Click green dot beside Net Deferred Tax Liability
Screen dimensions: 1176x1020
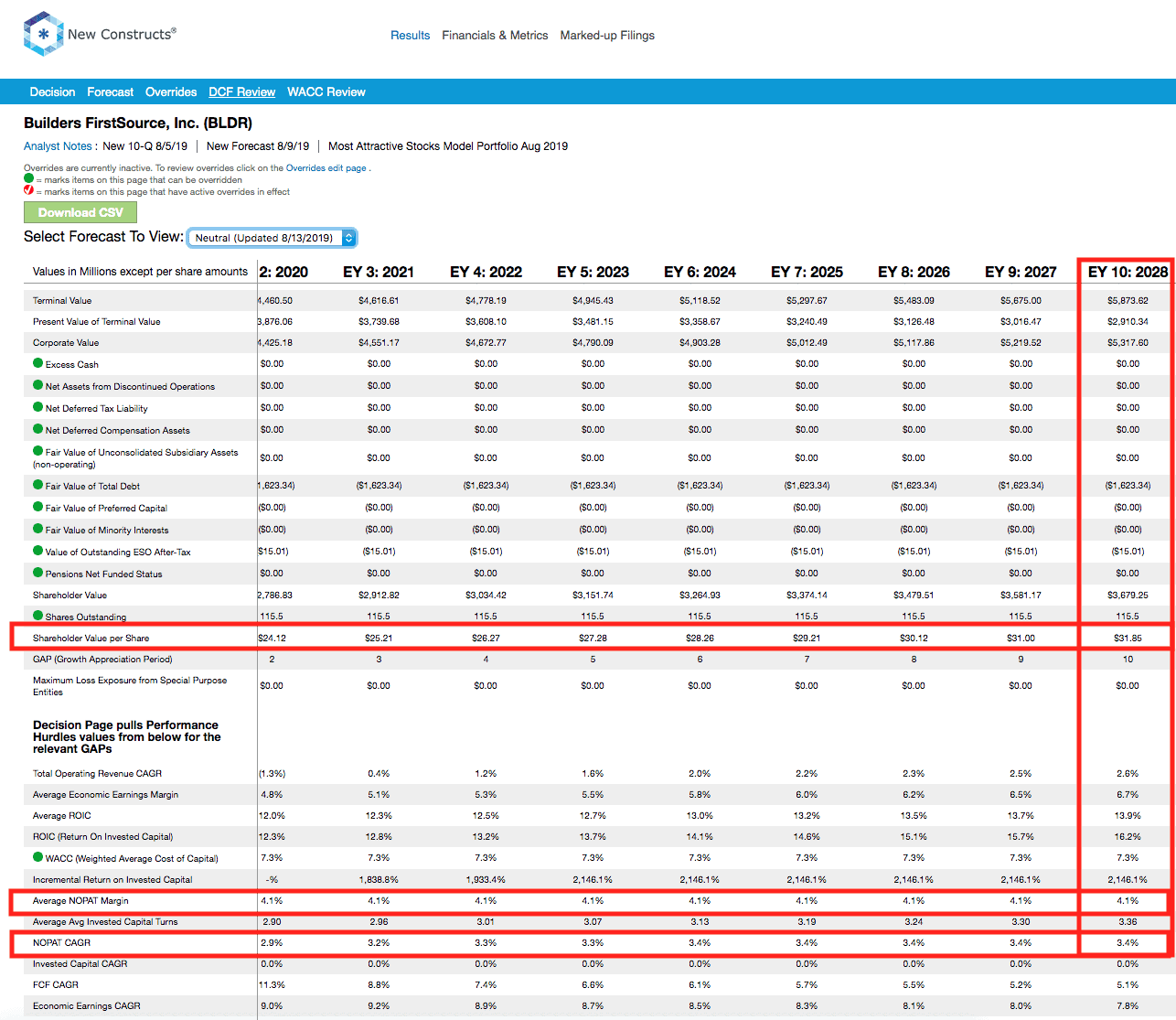pyautogui.click(x=38, y=407)
